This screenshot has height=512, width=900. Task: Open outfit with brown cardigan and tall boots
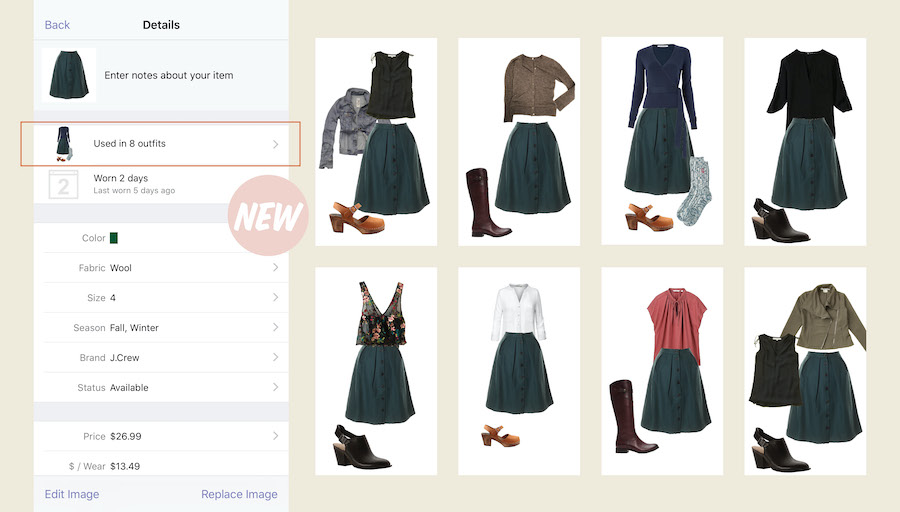point(519,142)
